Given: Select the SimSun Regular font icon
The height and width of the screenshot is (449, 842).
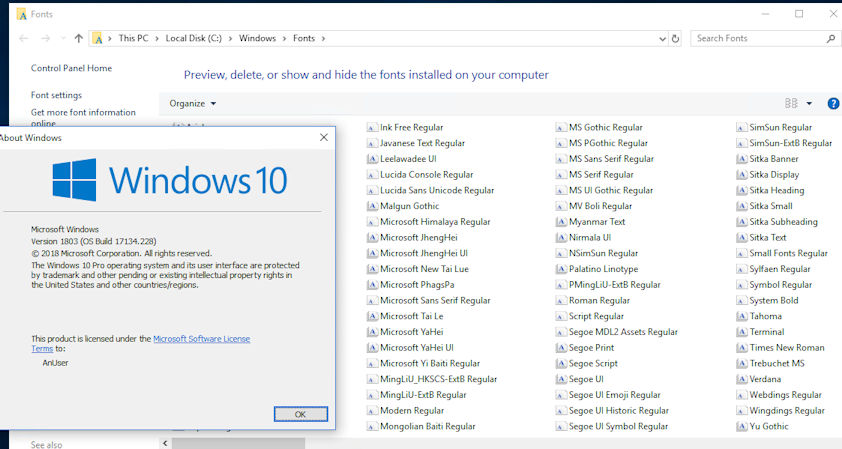Looking at the screenshot, I should click(741, 128).
